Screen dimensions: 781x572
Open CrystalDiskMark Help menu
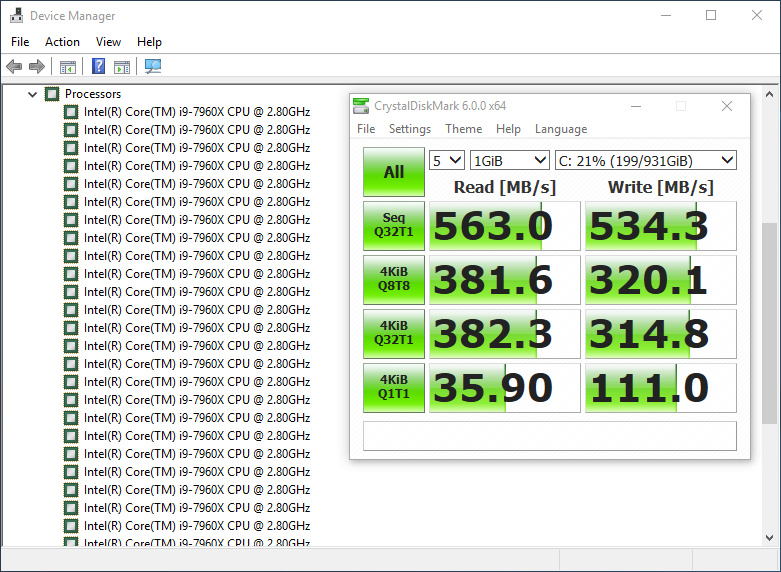point(508,129)
